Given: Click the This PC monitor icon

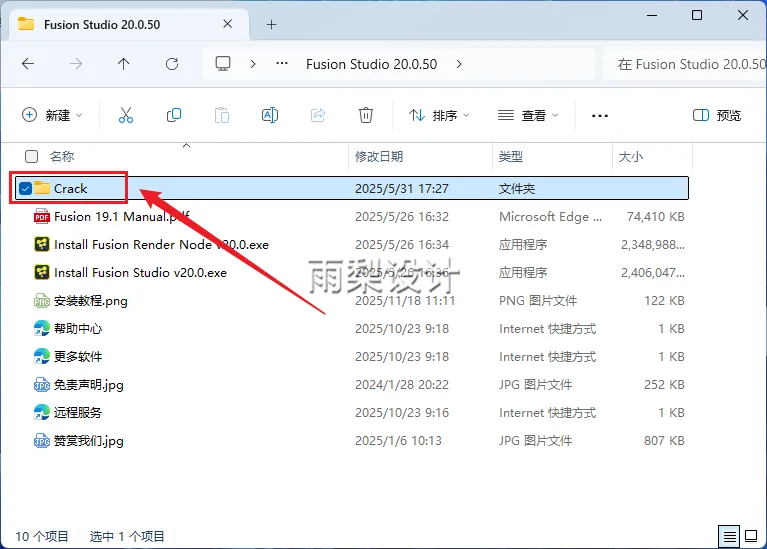Looking at the screenshot, I should click(x=223, y=64).
